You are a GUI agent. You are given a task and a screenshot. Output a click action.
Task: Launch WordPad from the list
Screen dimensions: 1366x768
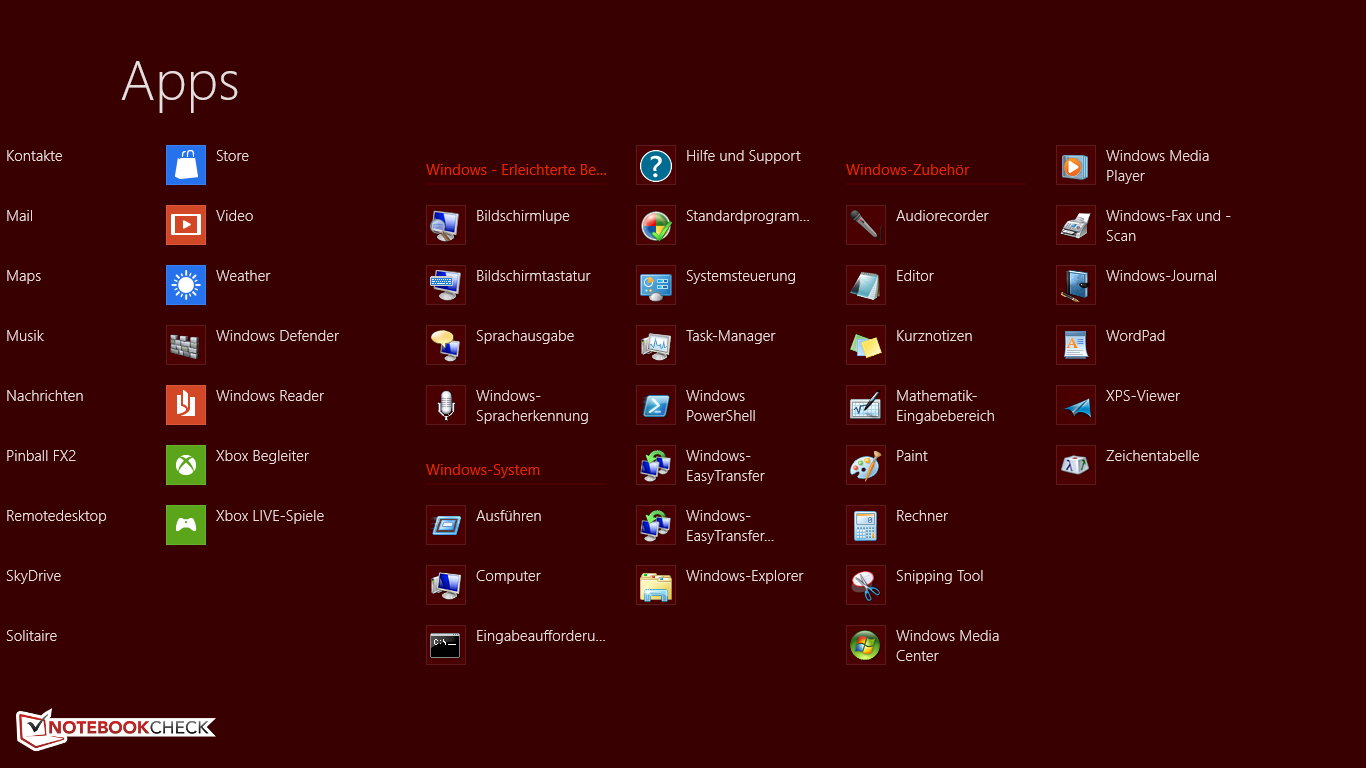point(1135,336)
